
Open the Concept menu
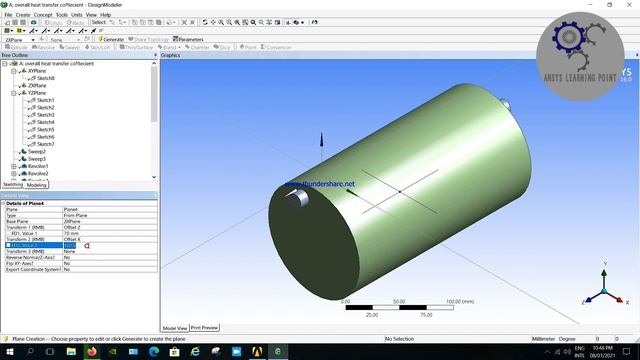click(x=43, y=15)
